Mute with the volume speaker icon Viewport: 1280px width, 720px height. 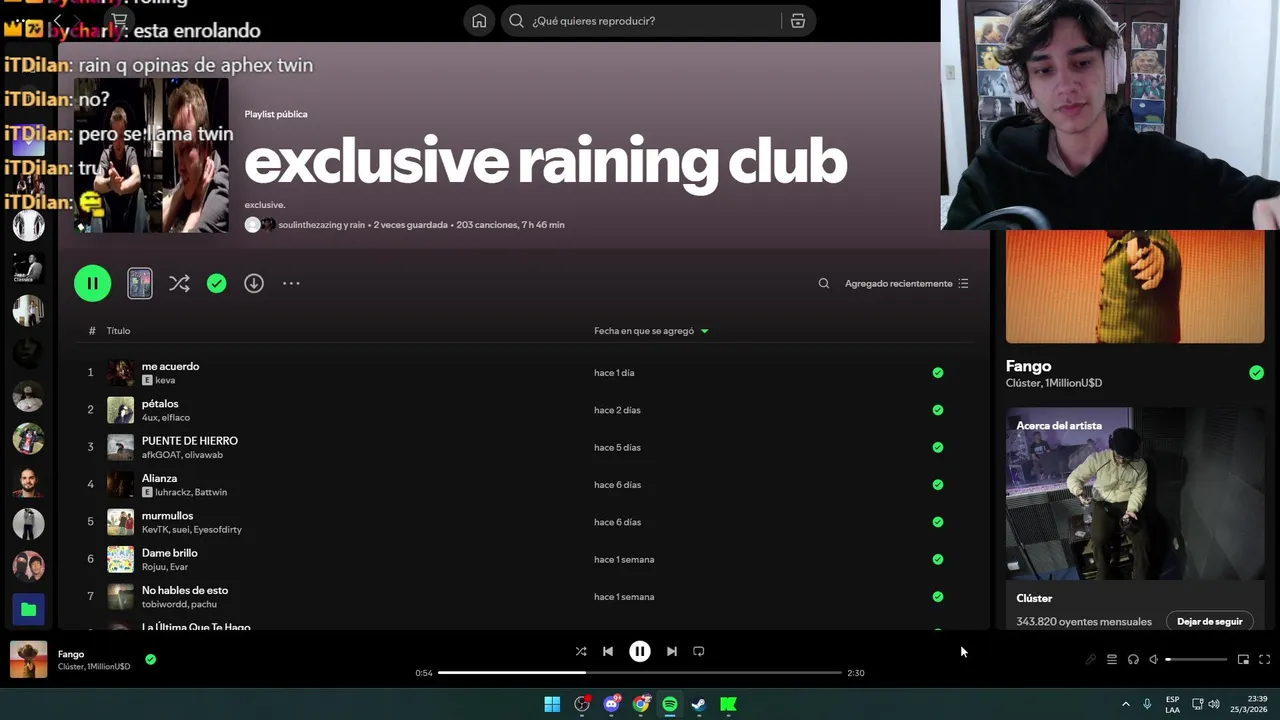[x=1154, y=659]
